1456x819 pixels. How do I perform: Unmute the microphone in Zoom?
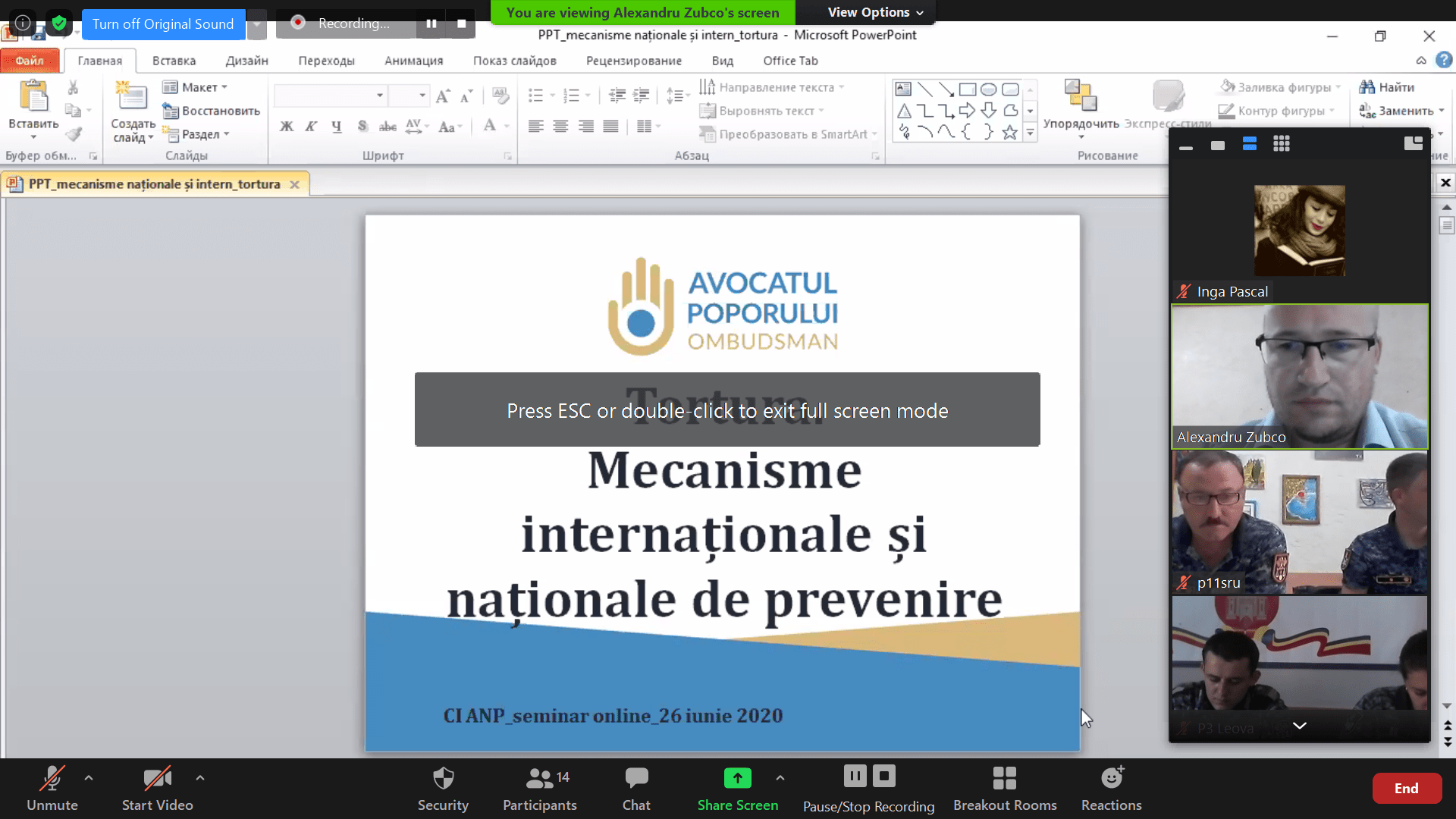coord(52,789)
